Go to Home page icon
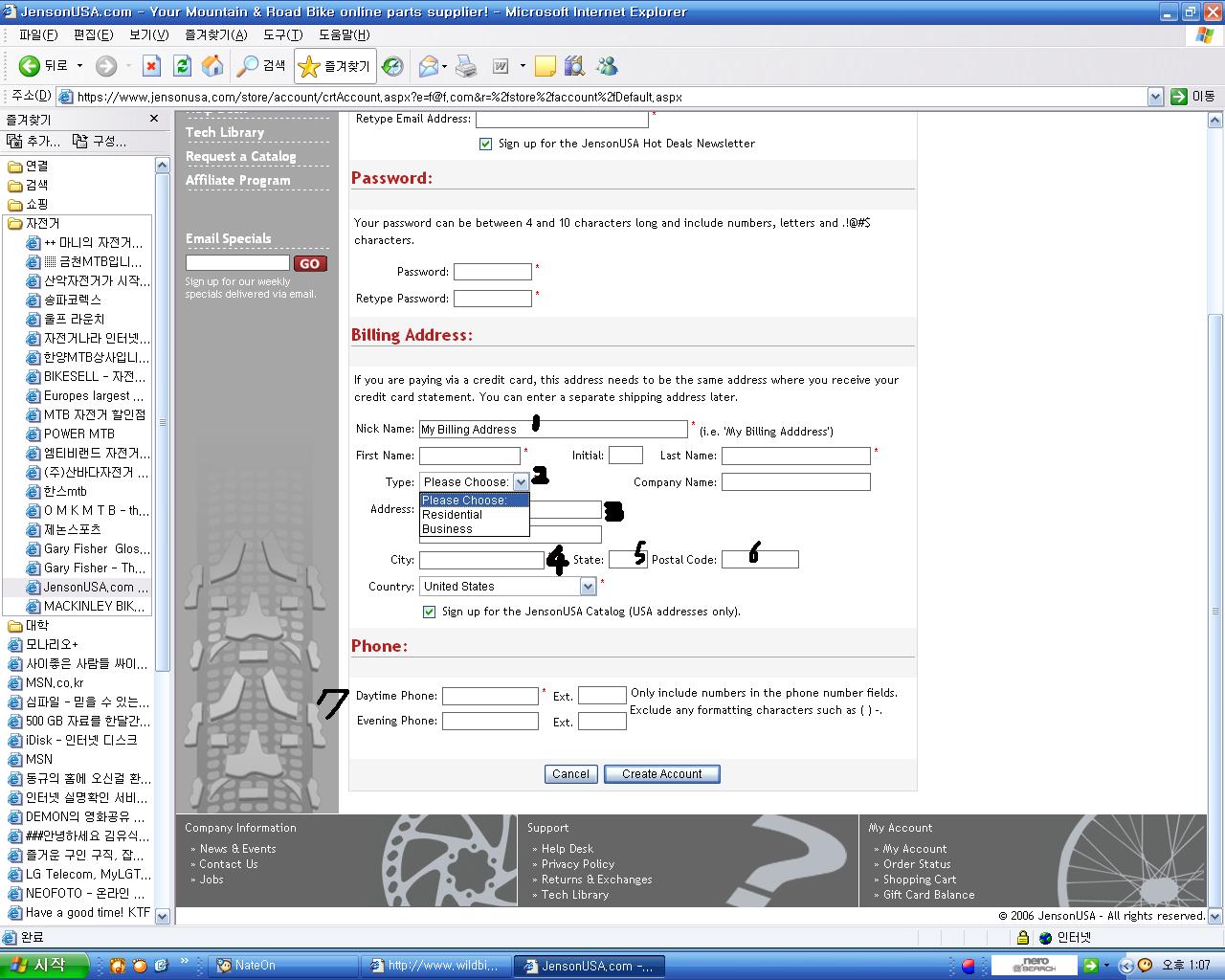 [x=212, y=66]
